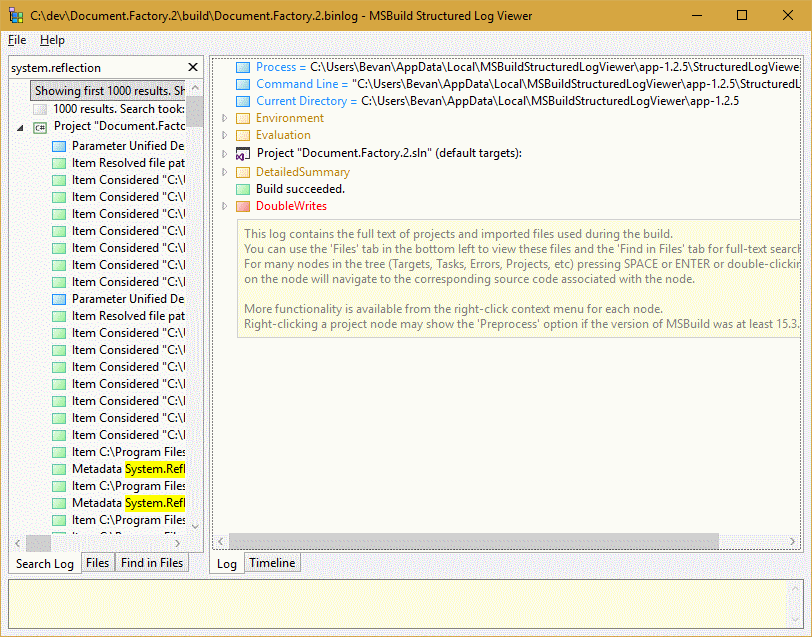Click the search results vertical scrollbar up arrow
Image resolution: width=812 pixels, height=637 pixels.
tap(195, 88)
